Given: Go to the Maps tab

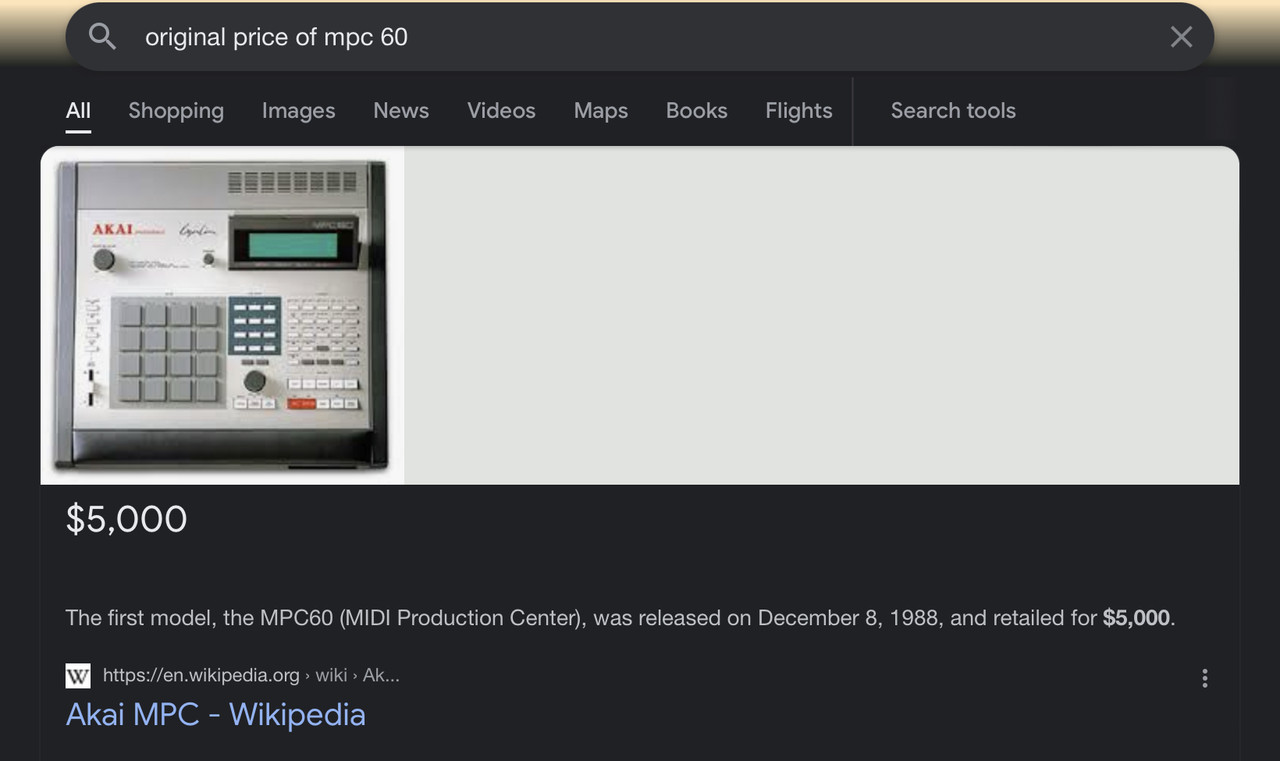Looking at the screenshot, I should coord(601,111).
